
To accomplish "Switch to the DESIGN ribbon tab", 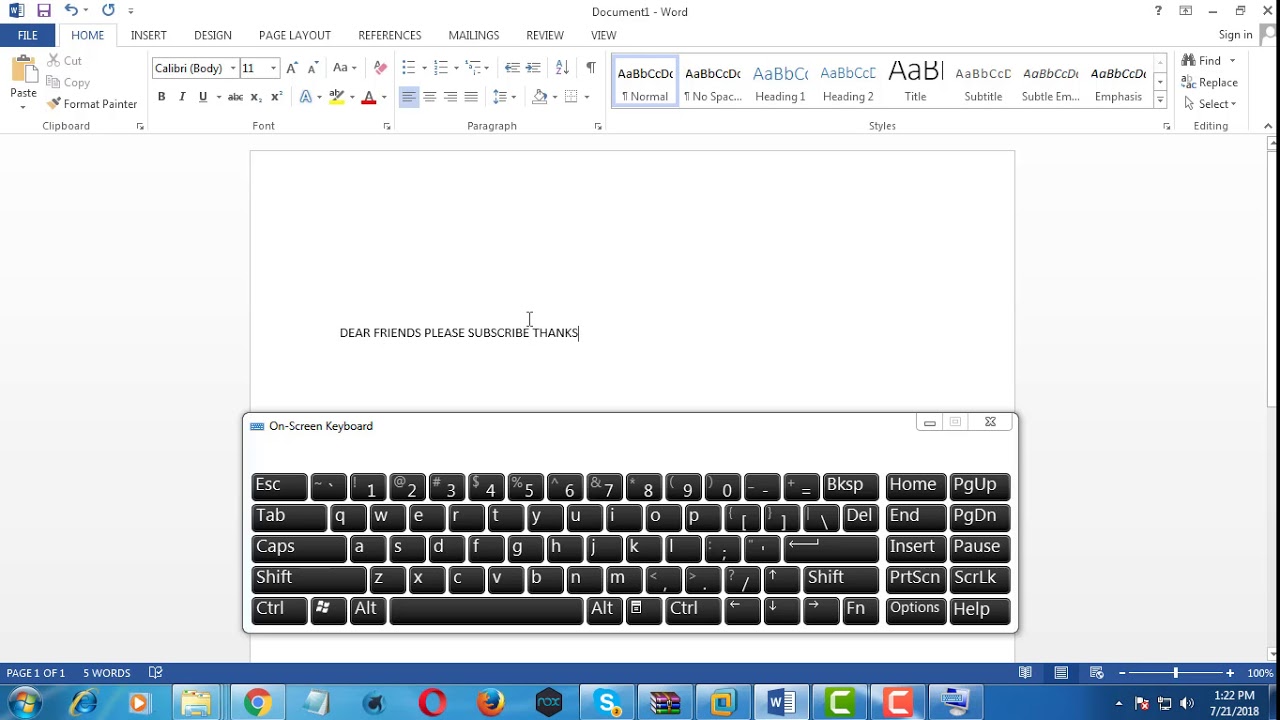I will click(x=213, y=35).
